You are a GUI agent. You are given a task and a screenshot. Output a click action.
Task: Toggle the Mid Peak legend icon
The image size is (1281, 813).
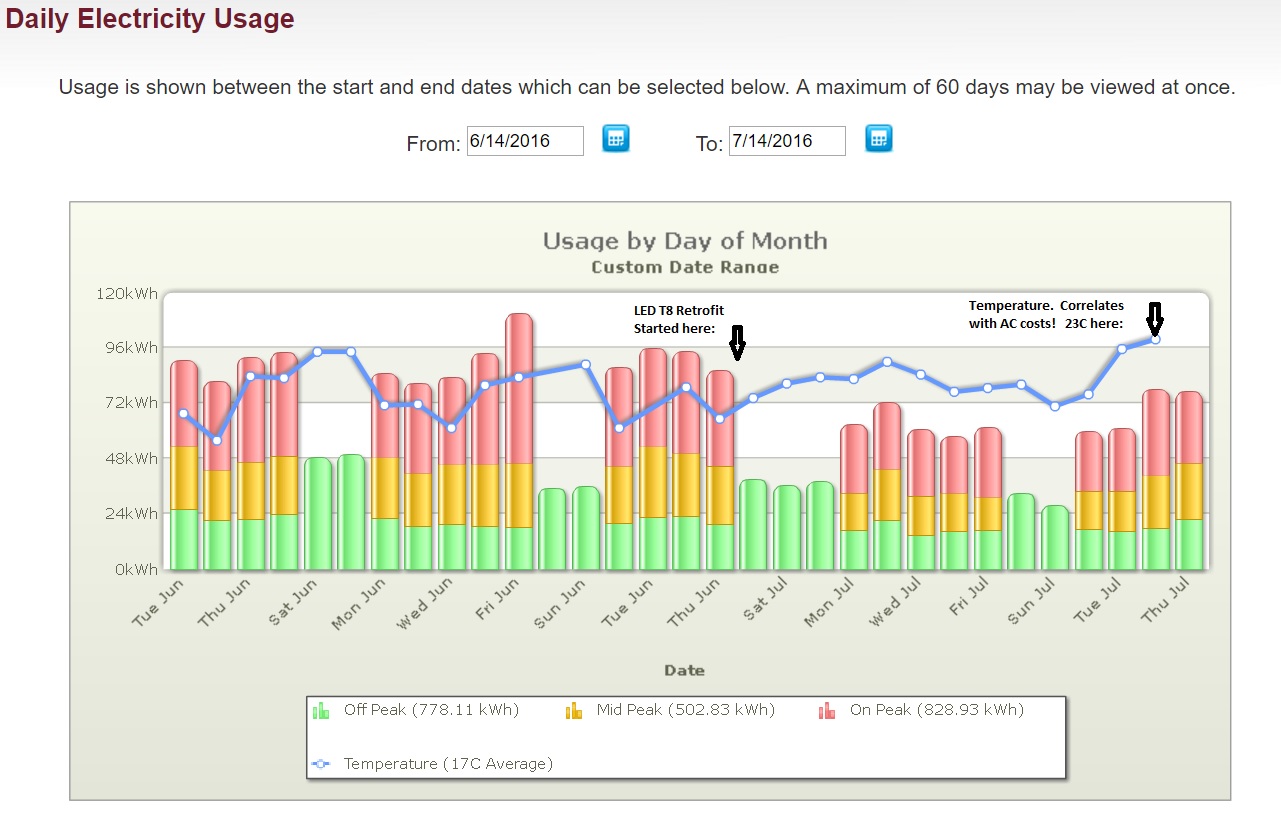574,711
